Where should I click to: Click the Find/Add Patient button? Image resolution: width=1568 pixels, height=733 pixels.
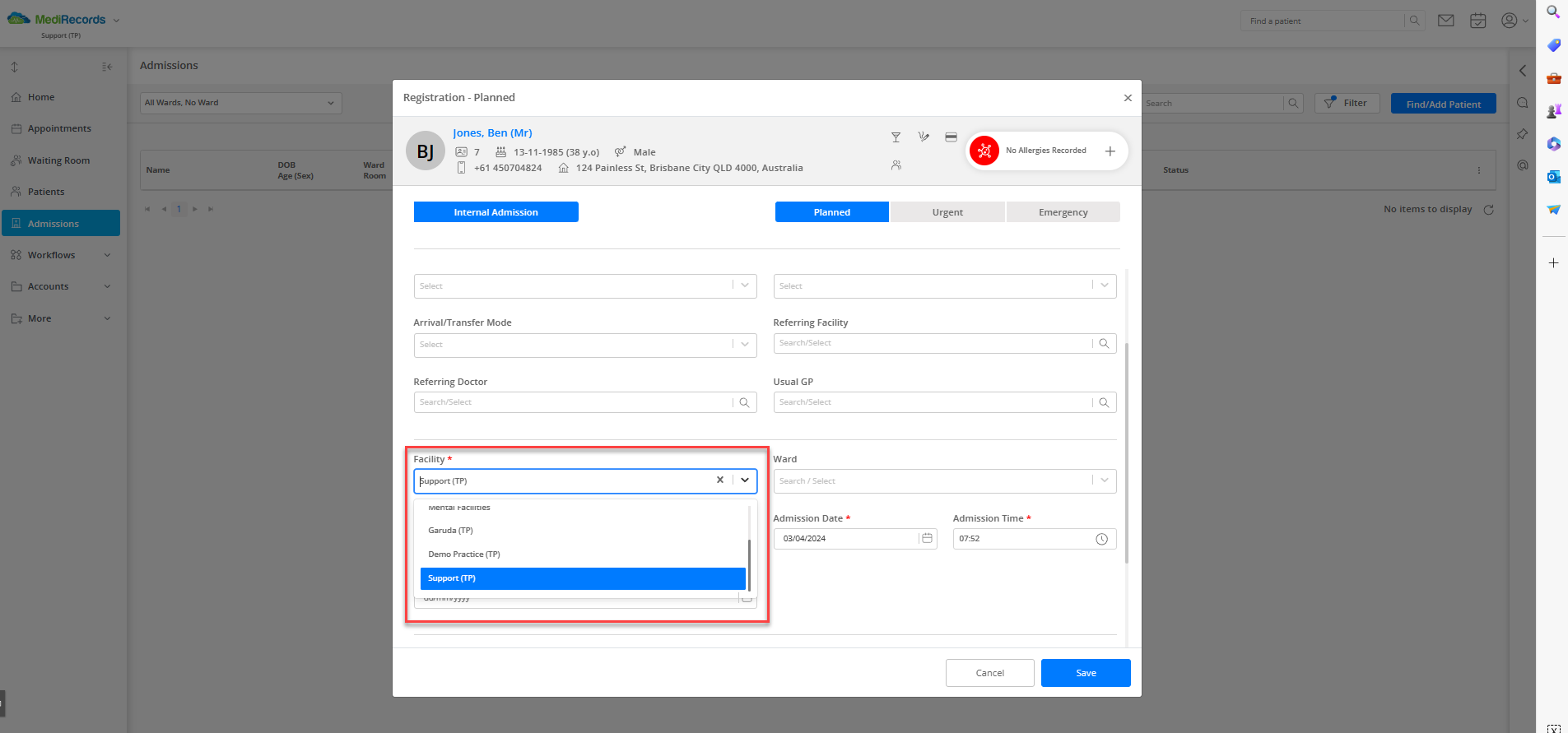coord(1443,104)
